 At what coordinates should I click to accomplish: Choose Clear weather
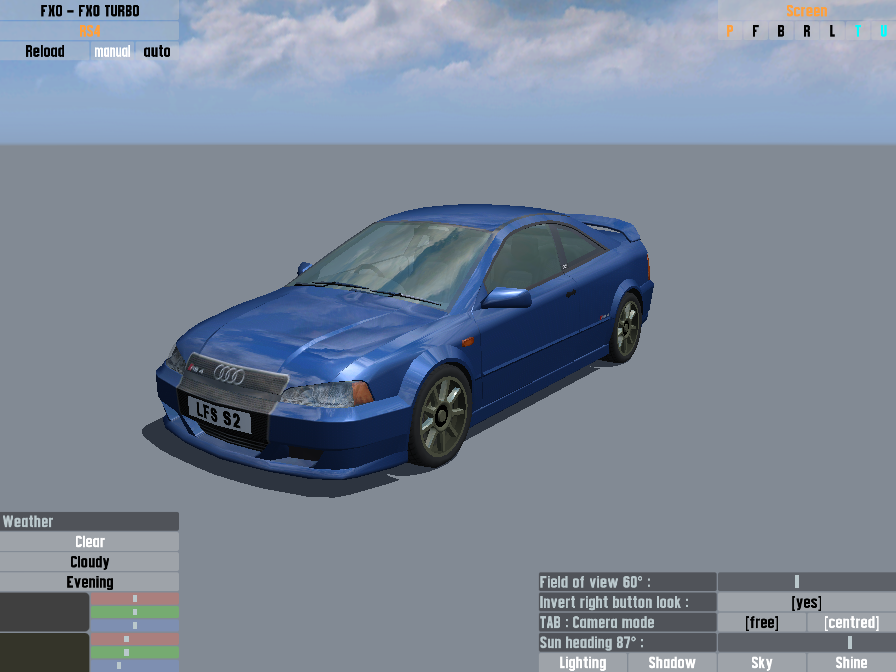click(x=89, y=541)
